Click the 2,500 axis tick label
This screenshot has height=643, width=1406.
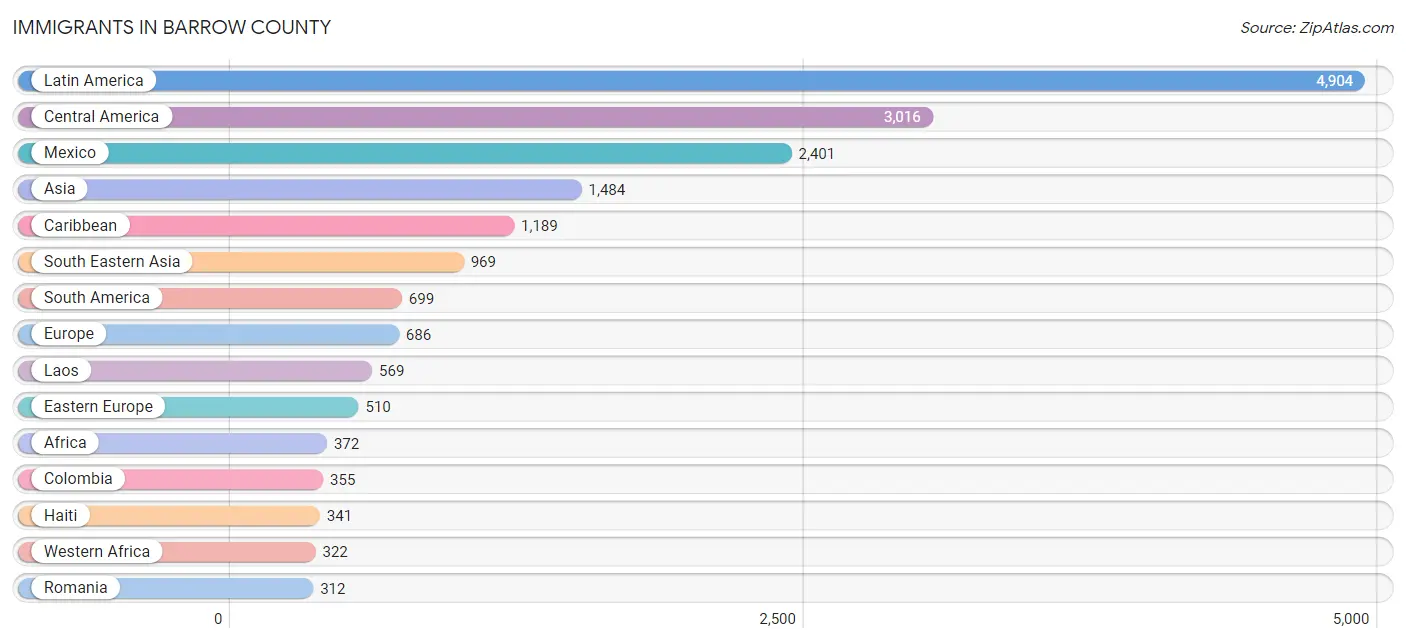[x=777, y=619]
